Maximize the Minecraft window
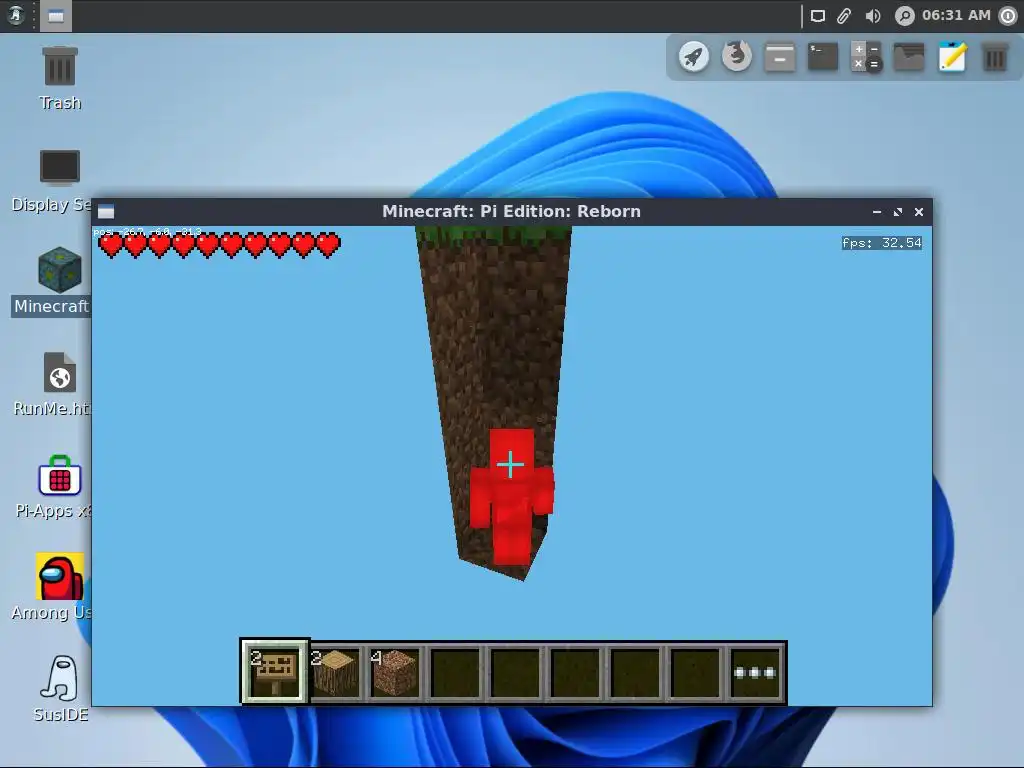The image size is (1024, 768). coord(898,212)
